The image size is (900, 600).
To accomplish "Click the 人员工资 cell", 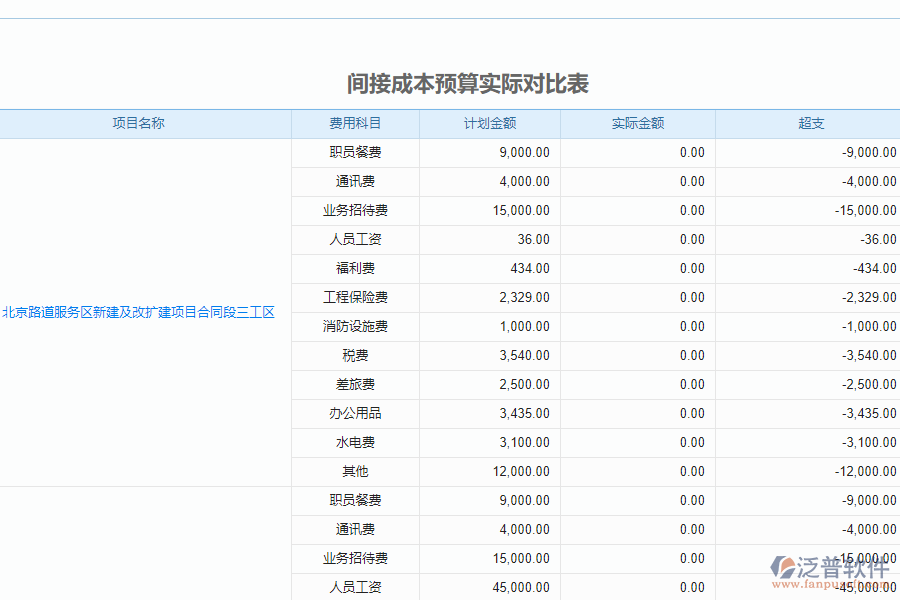I will click(354, 239).
